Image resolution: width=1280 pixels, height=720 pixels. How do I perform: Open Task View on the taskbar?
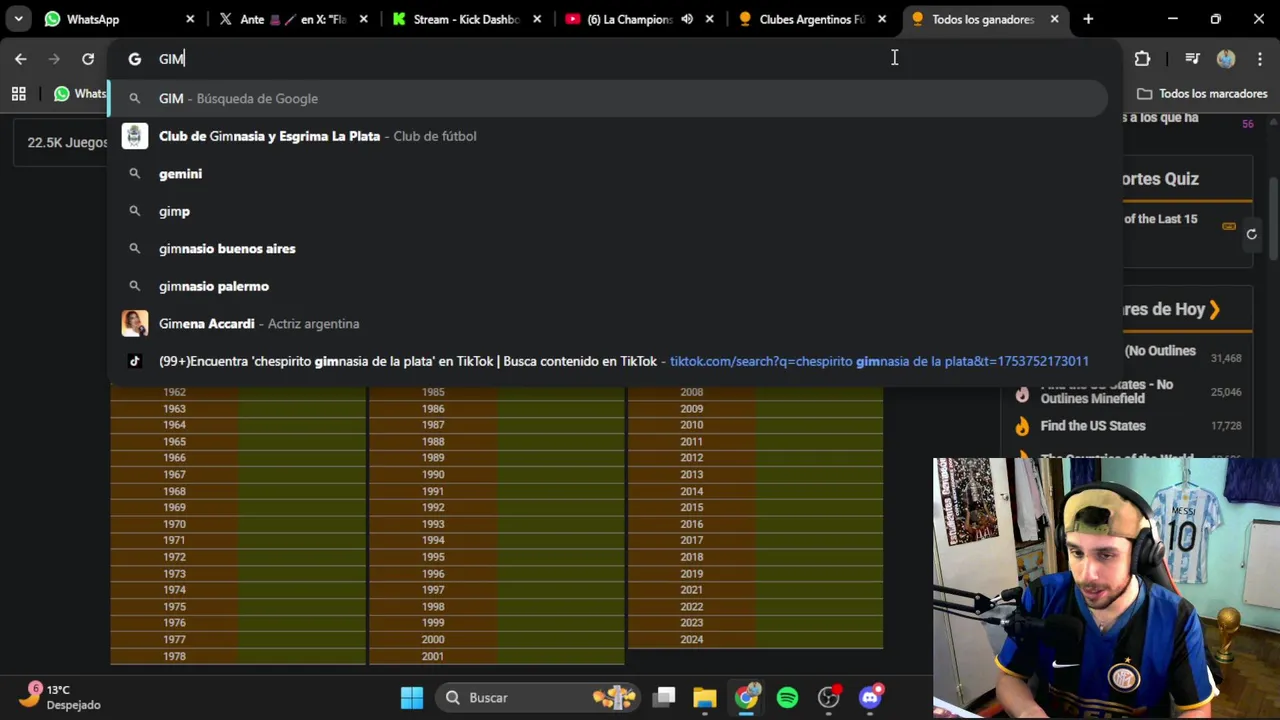(x=664, y=697)
